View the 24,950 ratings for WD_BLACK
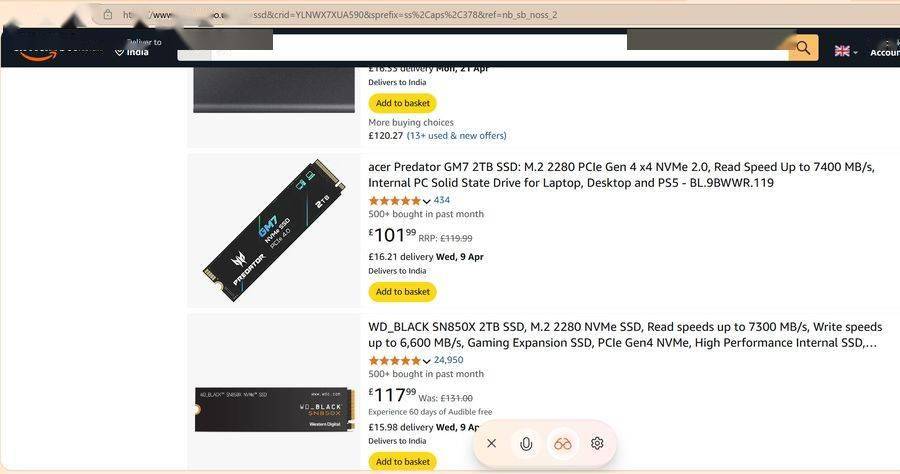 [x=448, y=360]
